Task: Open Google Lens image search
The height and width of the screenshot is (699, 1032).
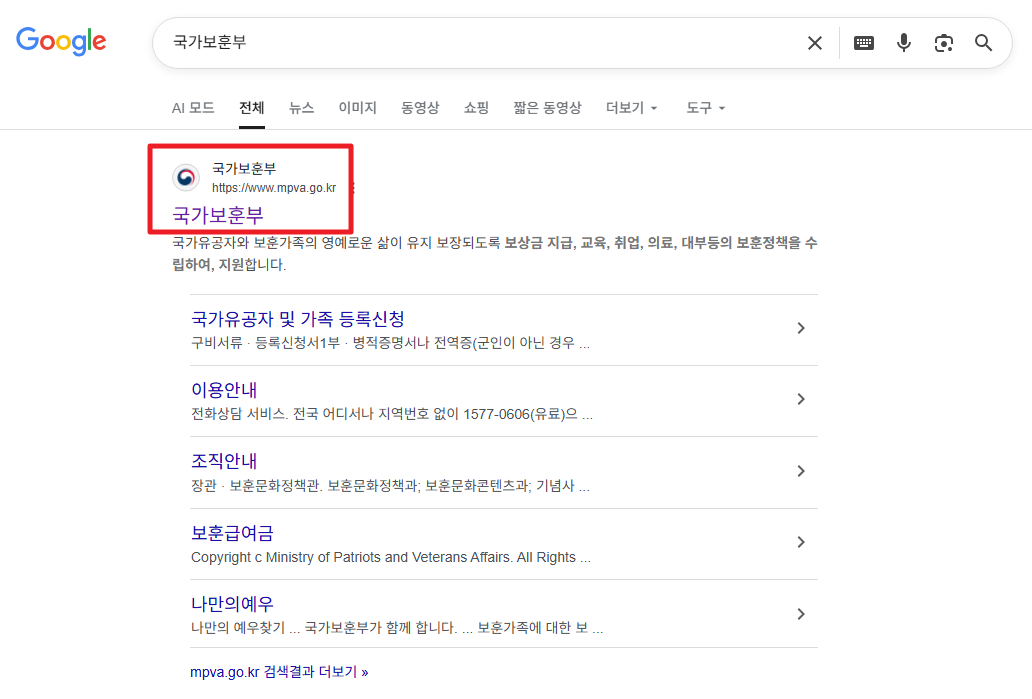Action: tap(943, 43)
